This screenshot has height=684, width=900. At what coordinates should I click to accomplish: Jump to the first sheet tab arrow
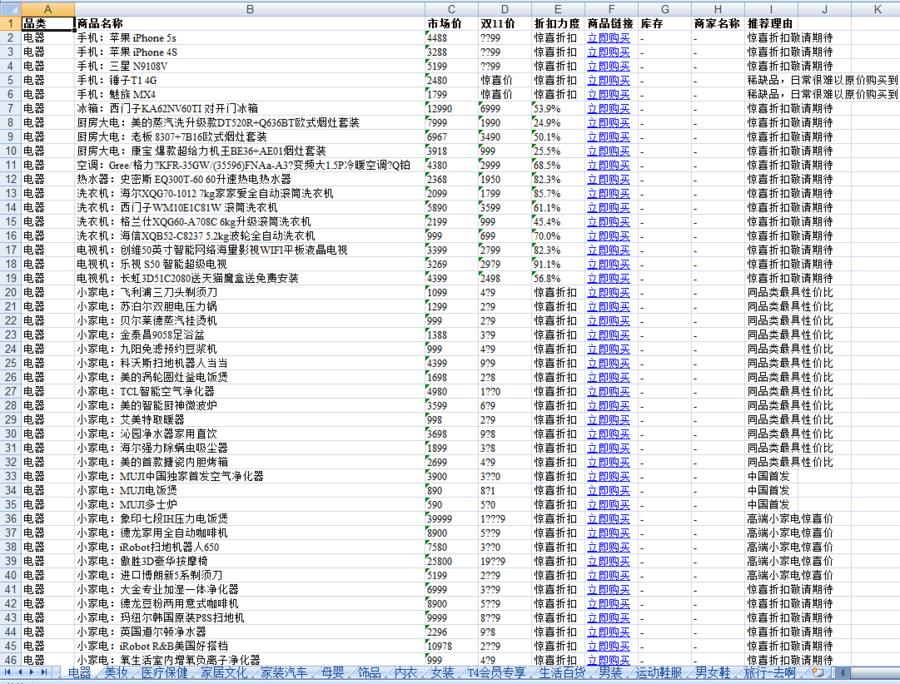tap(8, 672)
